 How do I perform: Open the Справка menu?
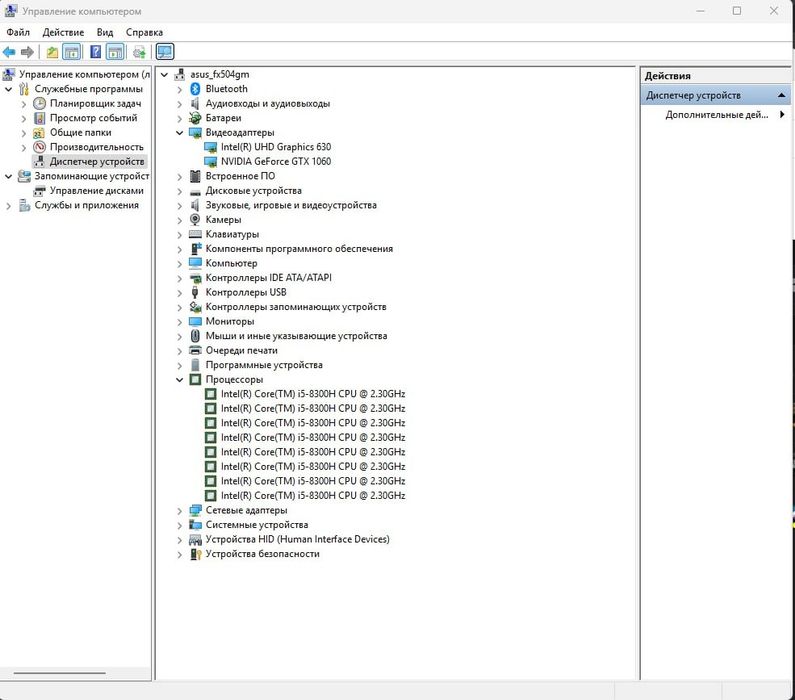(x=144, y=32)
